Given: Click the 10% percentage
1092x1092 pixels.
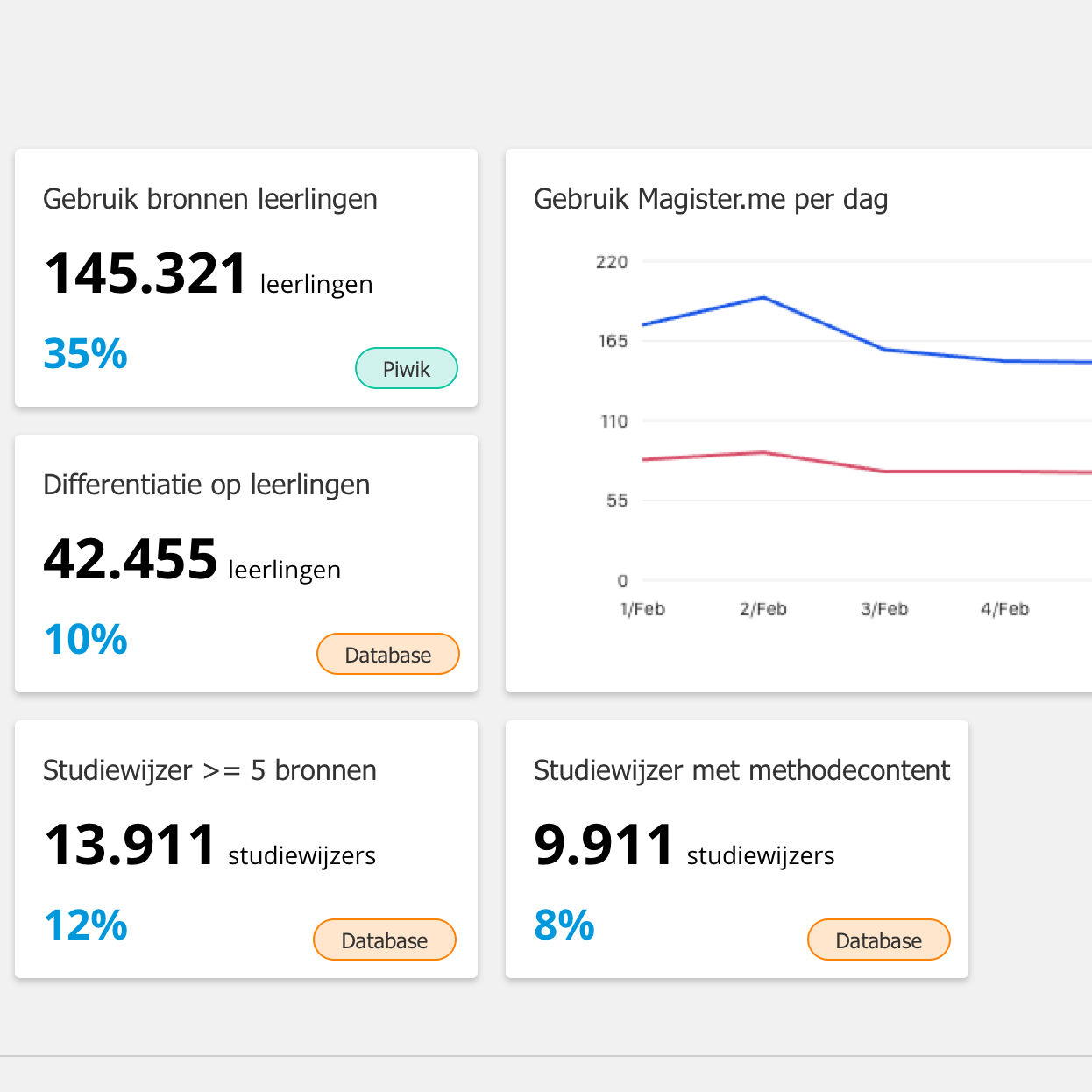Looking at the screenshot, I should (x=86, y=640).
